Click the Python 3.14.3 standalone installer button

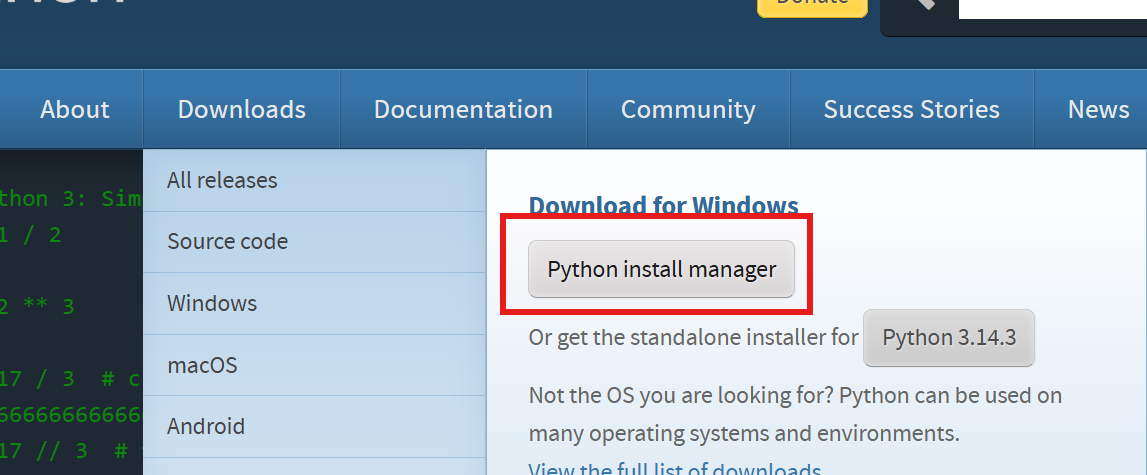coord(949,337)
